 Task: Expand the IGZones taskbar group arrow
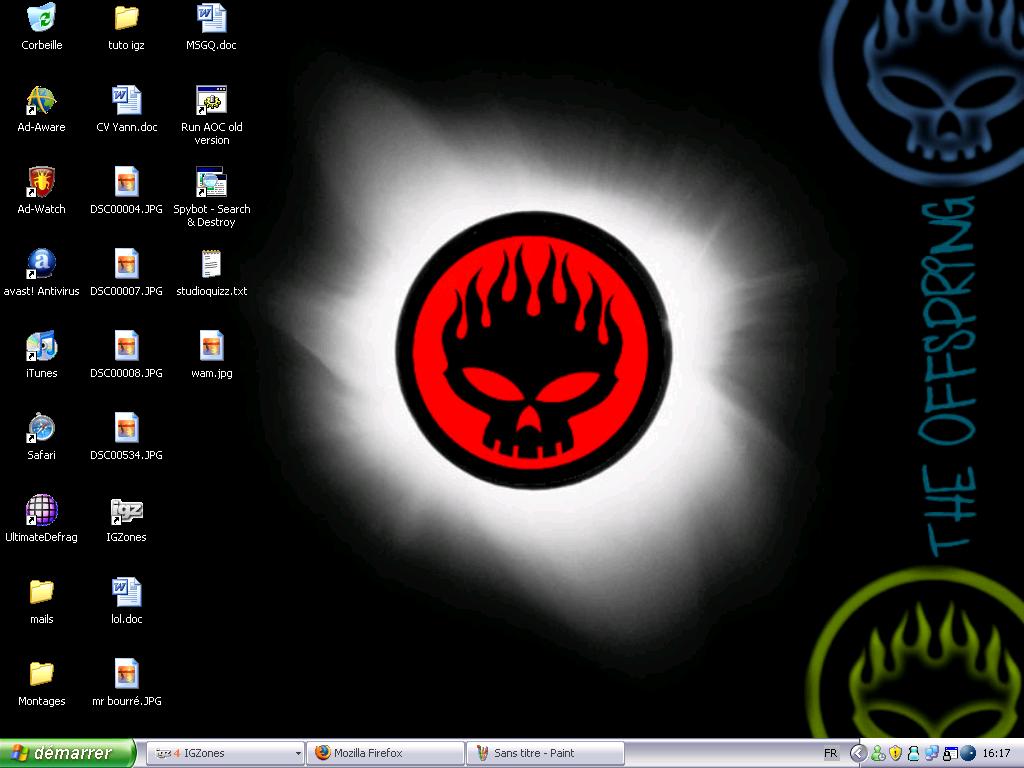[298, 754]
